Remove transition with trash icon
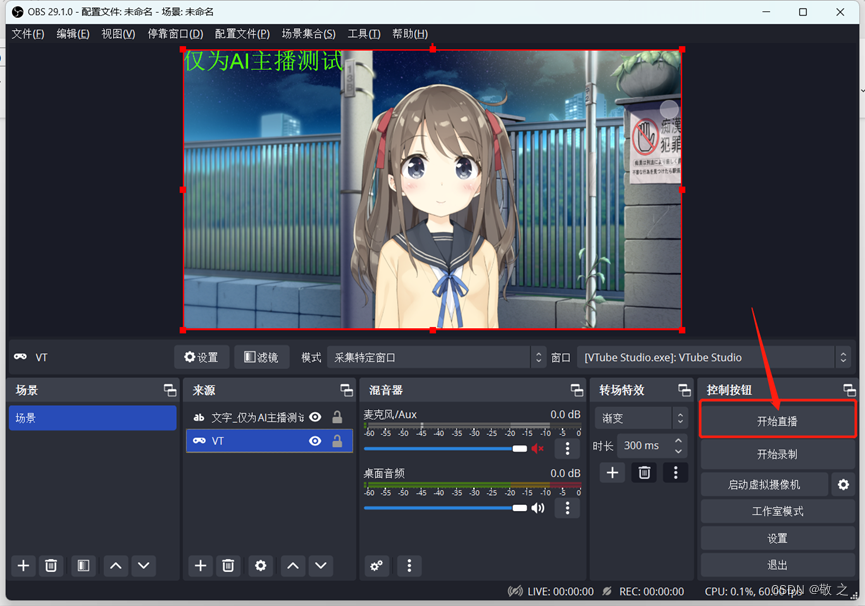This screenshot has width=865, height=606. [x=644, y=473]
